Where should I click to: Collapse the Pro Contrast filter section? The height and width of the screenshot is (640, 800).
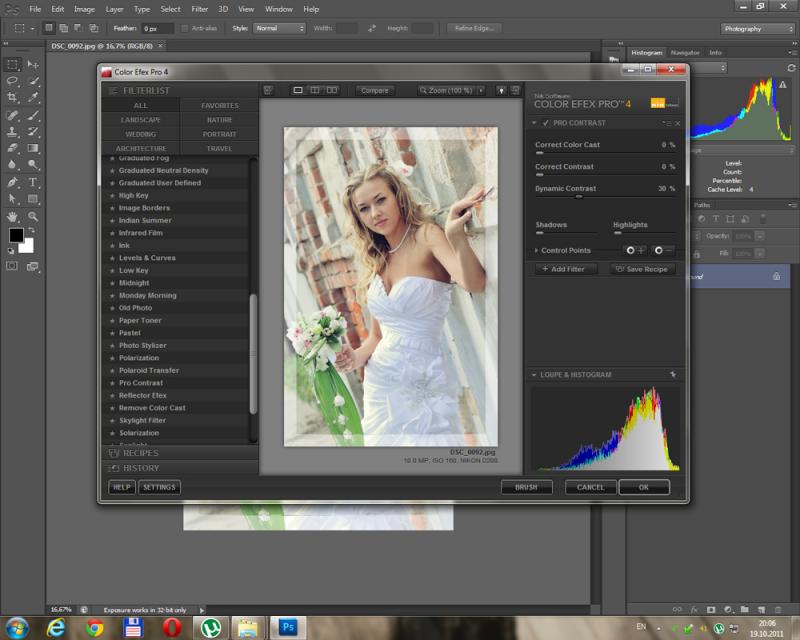pyautogui.click(x=534, y=123)
